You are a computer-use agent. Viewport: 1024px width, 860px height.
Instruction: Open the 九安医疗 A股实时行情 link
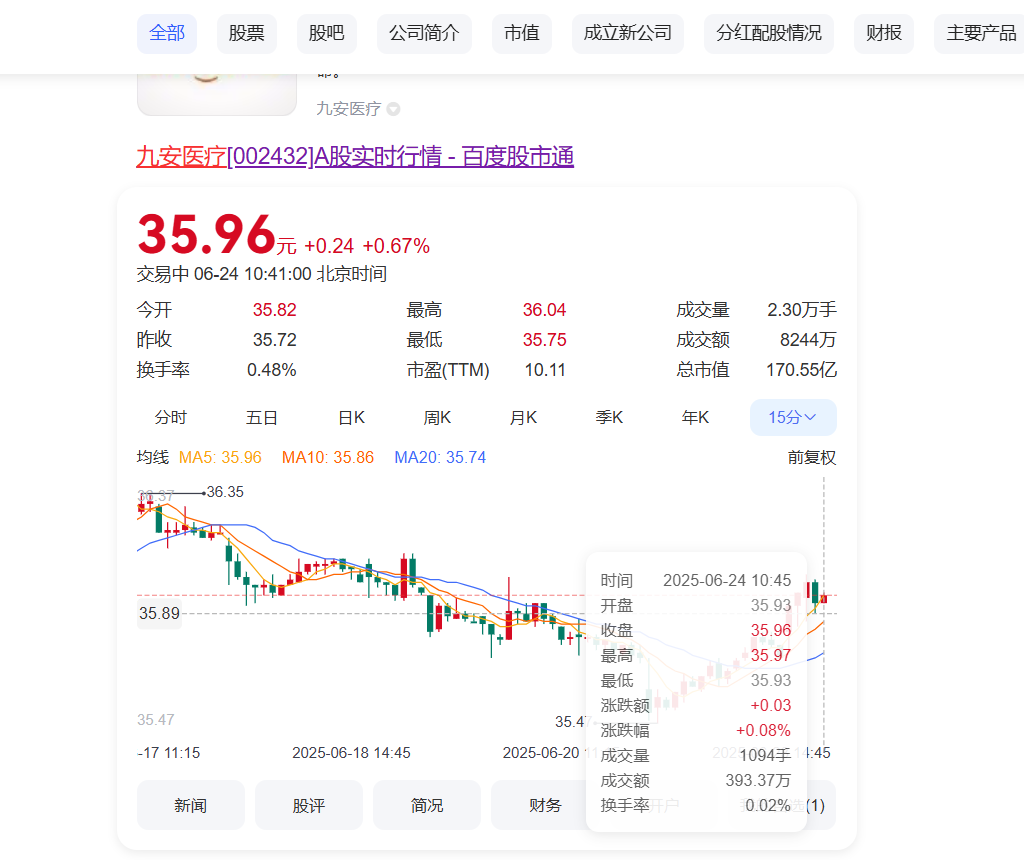coord(355,157)
